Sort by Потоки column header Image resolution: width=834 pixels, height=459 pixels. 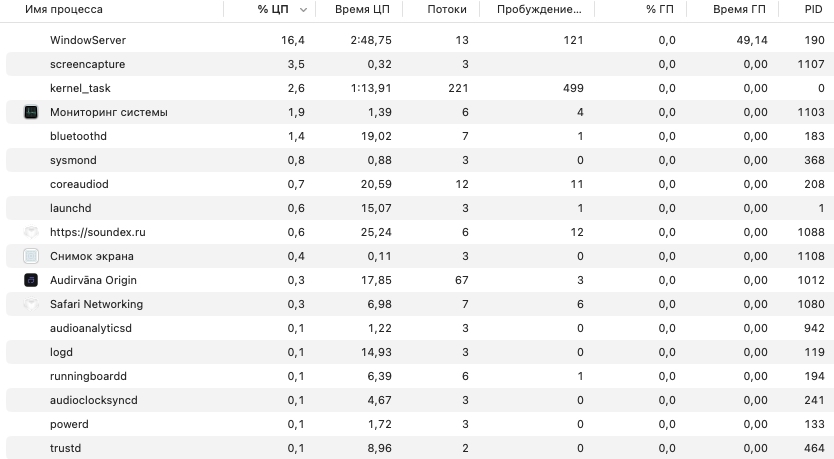[x=446, y=10]
